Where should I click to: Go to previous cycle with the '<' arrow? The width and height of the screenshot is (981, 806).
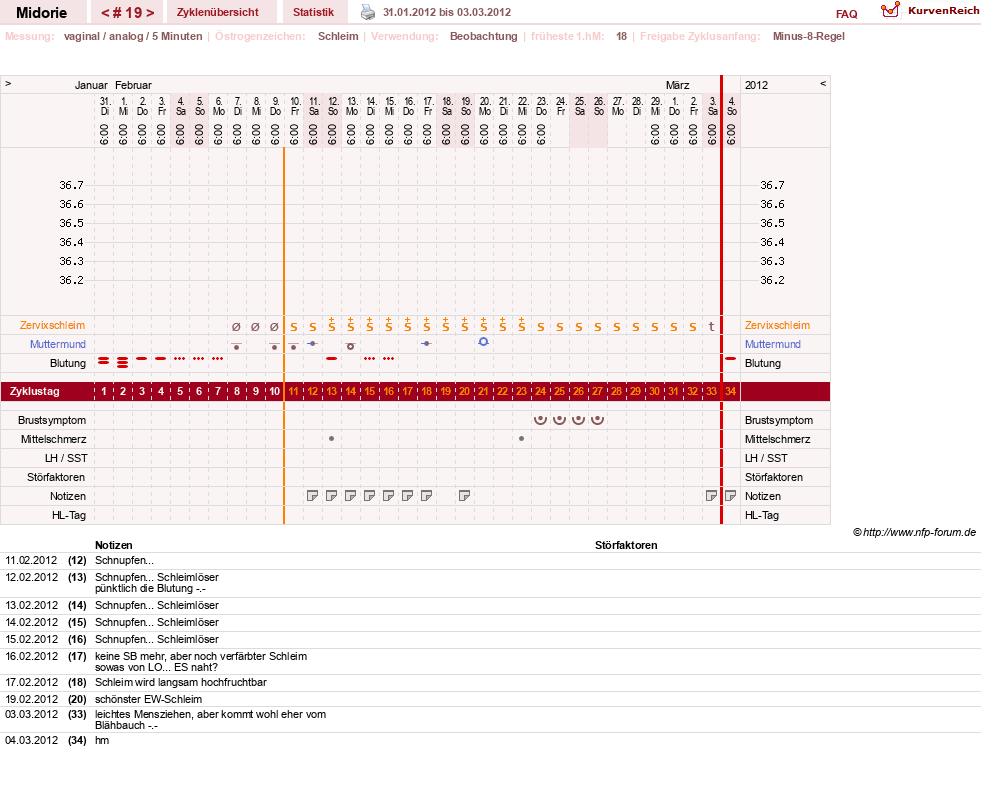[x=105, y=13]
